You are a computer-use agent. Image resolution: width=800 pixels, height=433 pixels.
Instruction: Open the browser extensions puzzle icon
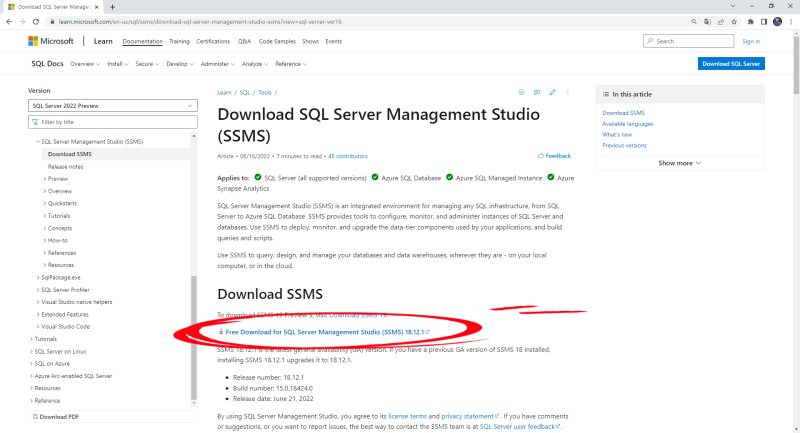pos(751,21)
